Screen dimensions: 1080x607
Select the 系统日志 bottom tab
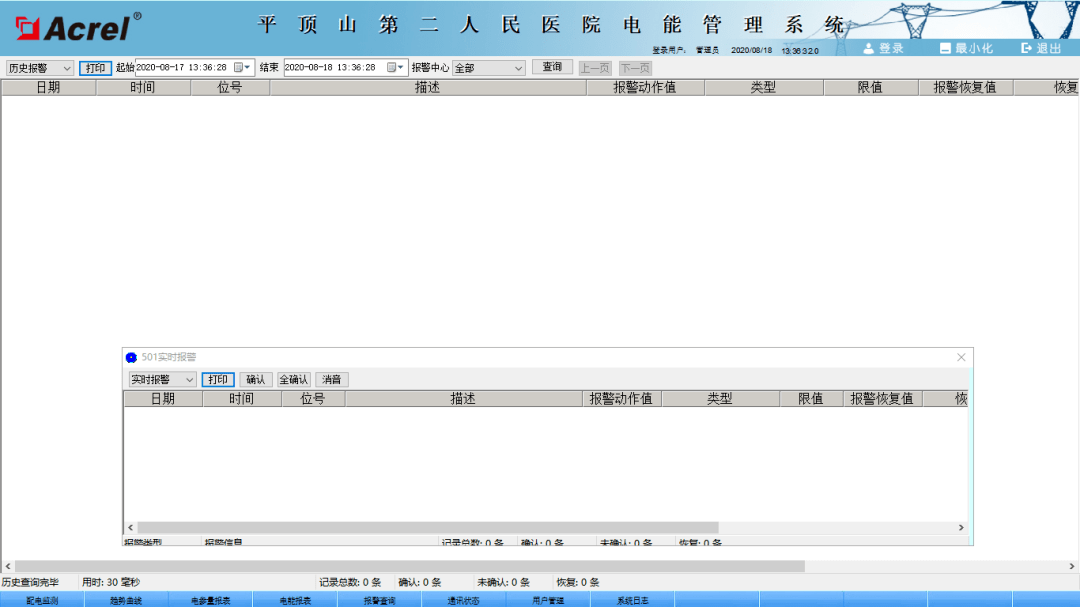632,600
